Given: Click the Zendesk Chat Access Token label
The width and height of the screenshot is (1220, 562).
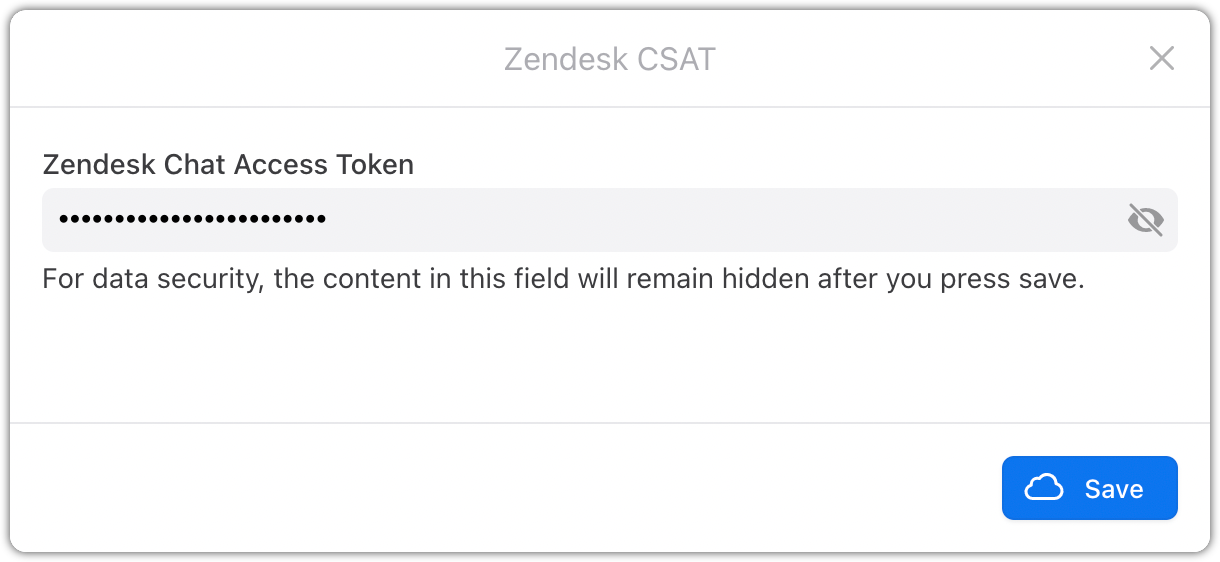Looking at the screenshot, I should pos(228,164).
